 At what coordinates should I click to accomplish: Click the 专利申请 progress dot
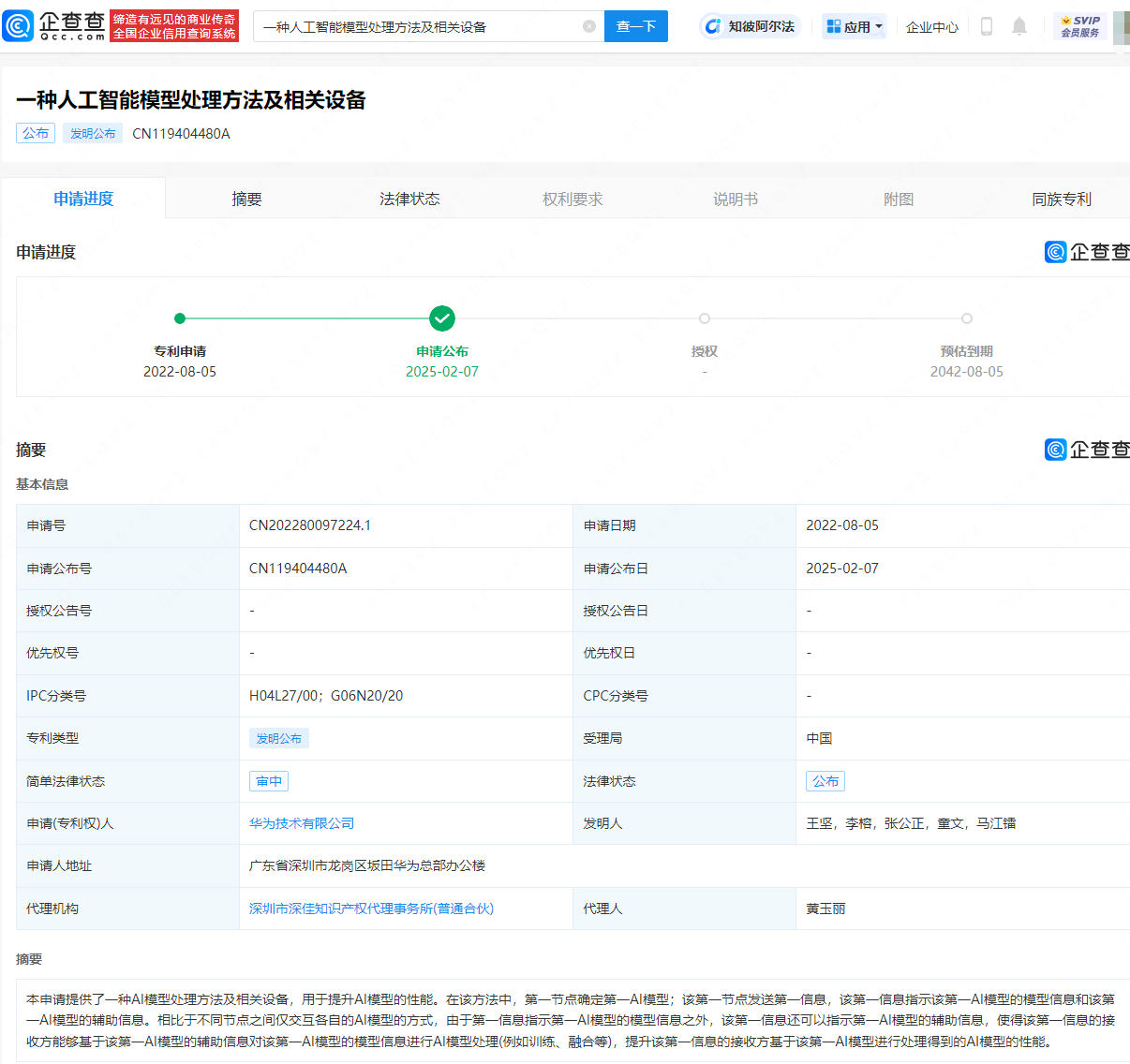180,318
